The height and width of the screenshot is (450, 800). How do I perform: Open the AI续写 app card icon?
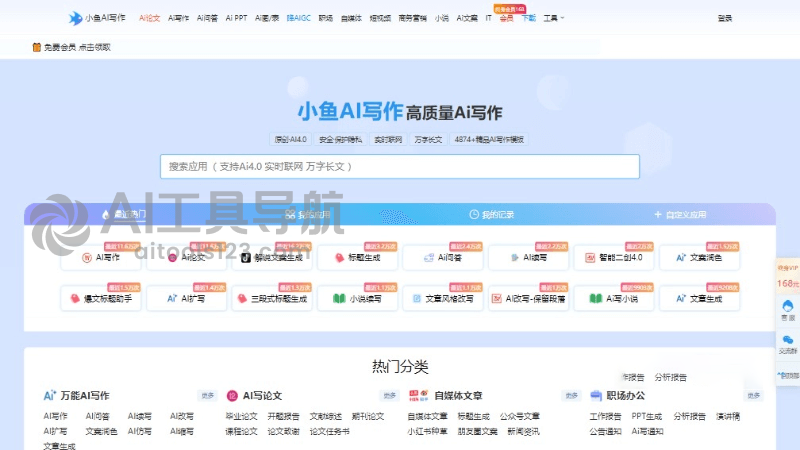514,258
